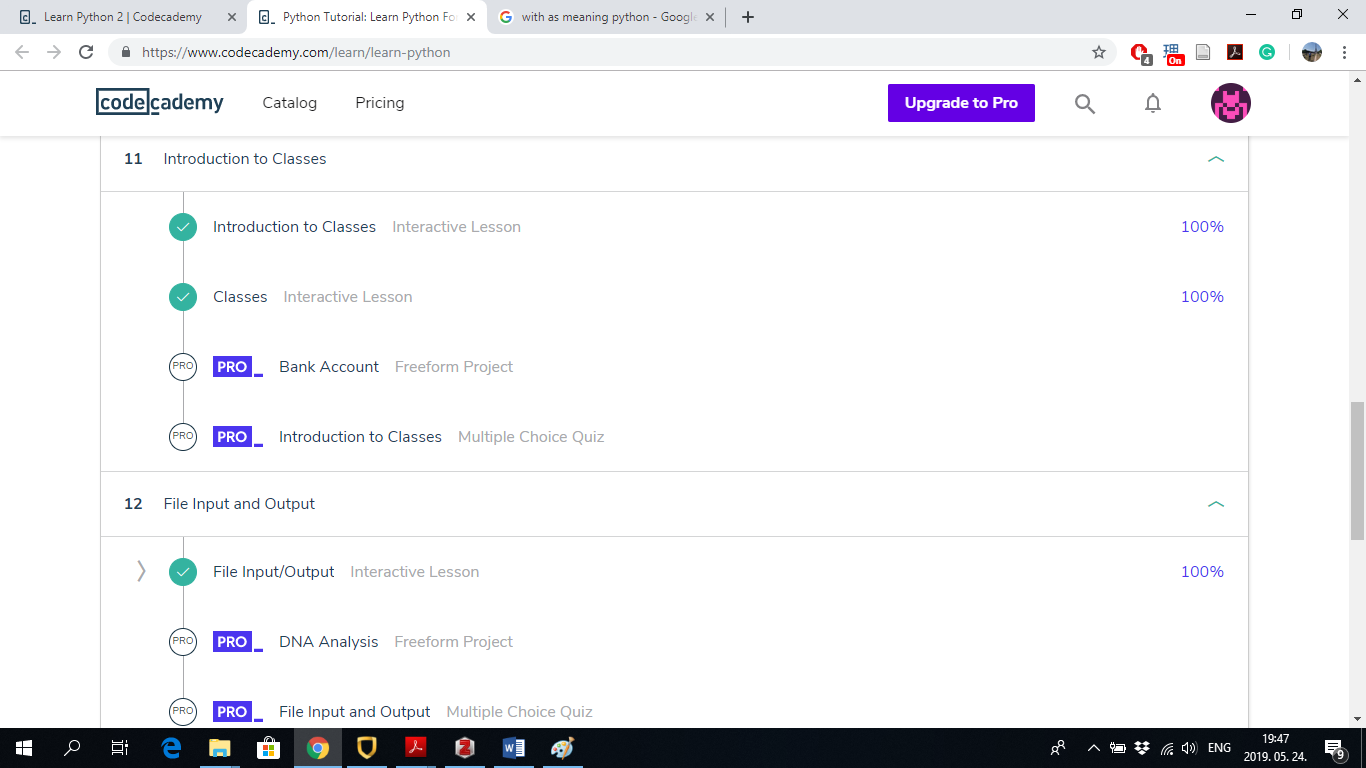Click the green checkmark next to Classes lesson

[183, 297]
